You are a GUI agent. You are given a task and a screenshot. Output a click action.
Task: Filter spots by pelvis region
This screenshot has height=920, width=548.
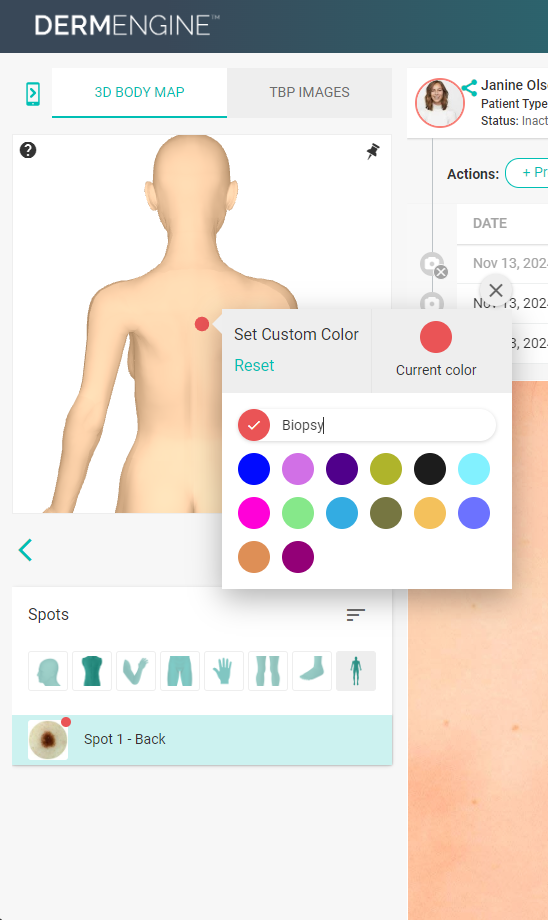[x=180, y=671]
